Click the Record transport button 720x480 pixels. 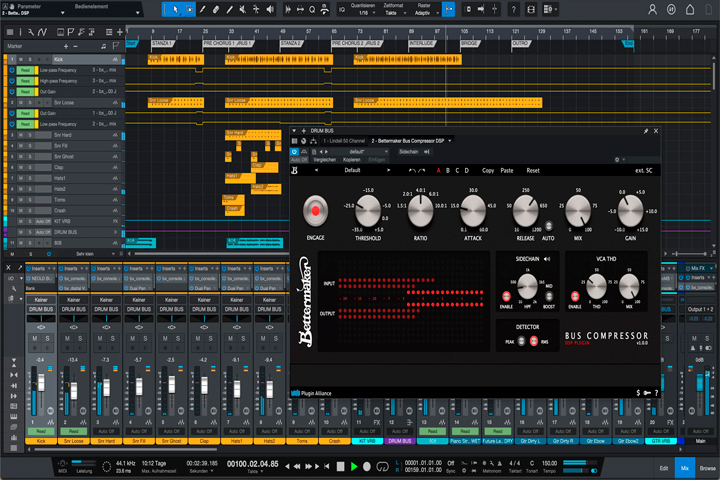pos(367,467)
